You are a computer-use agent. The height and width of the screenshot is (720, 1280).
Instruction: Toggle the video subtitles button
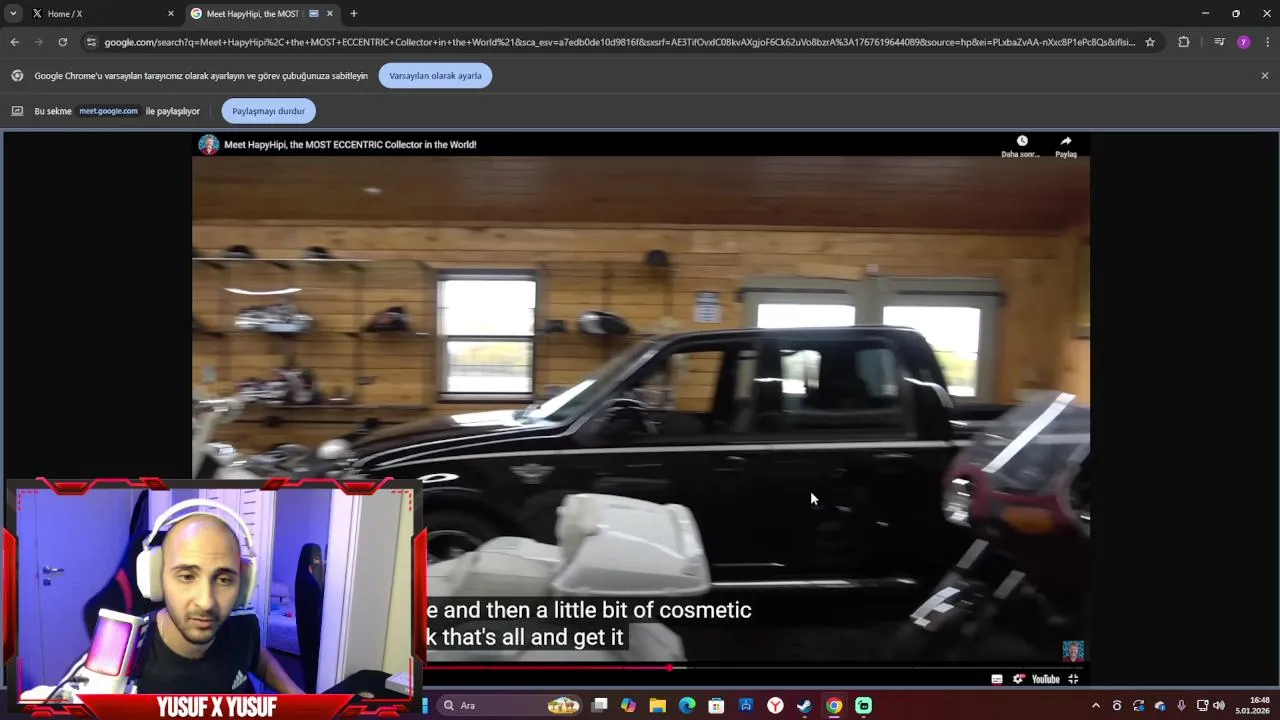[x=997, y=679]
